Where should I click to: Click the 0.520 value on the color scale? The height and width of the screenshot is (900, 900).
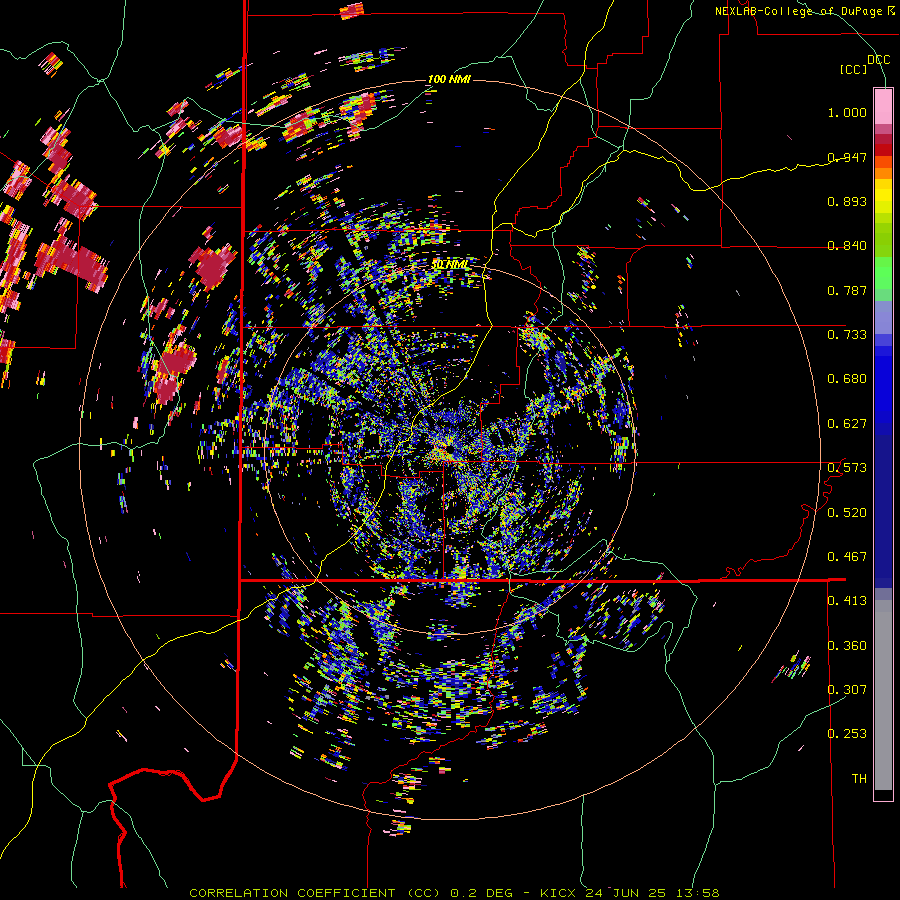click(x=847, y=513)
